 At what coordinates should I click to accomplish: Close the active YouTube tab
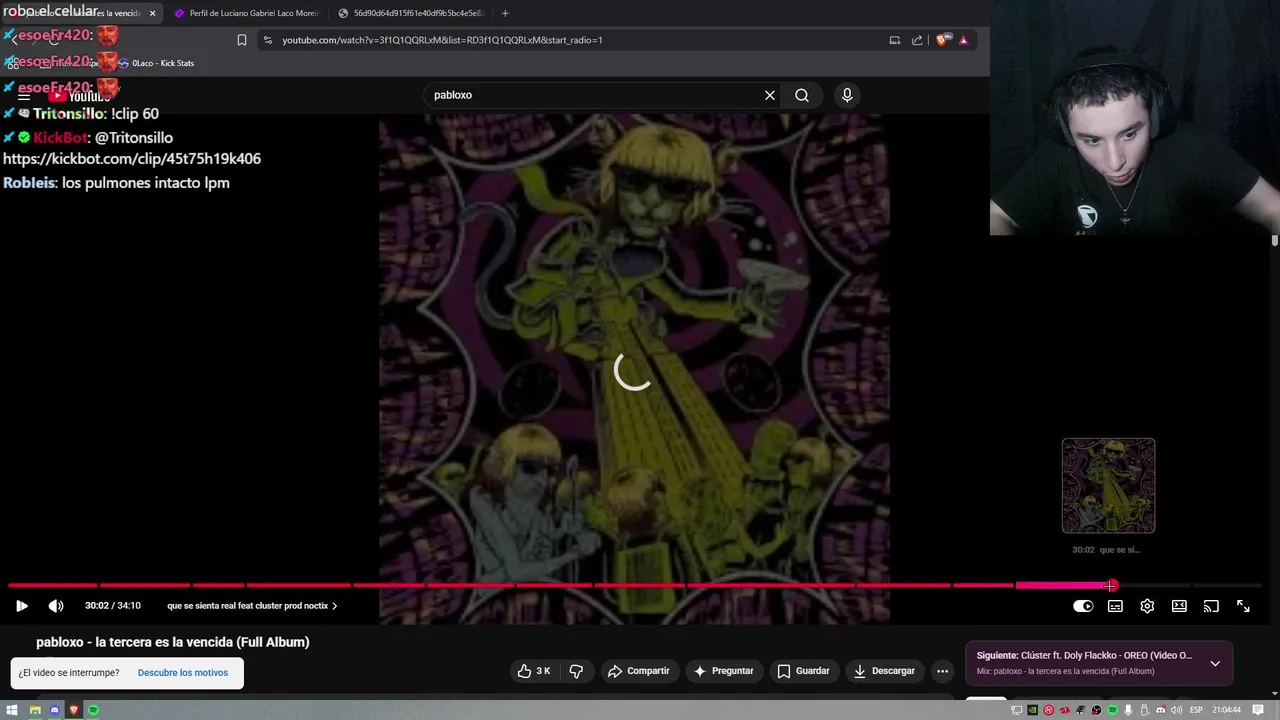point(152,13)
